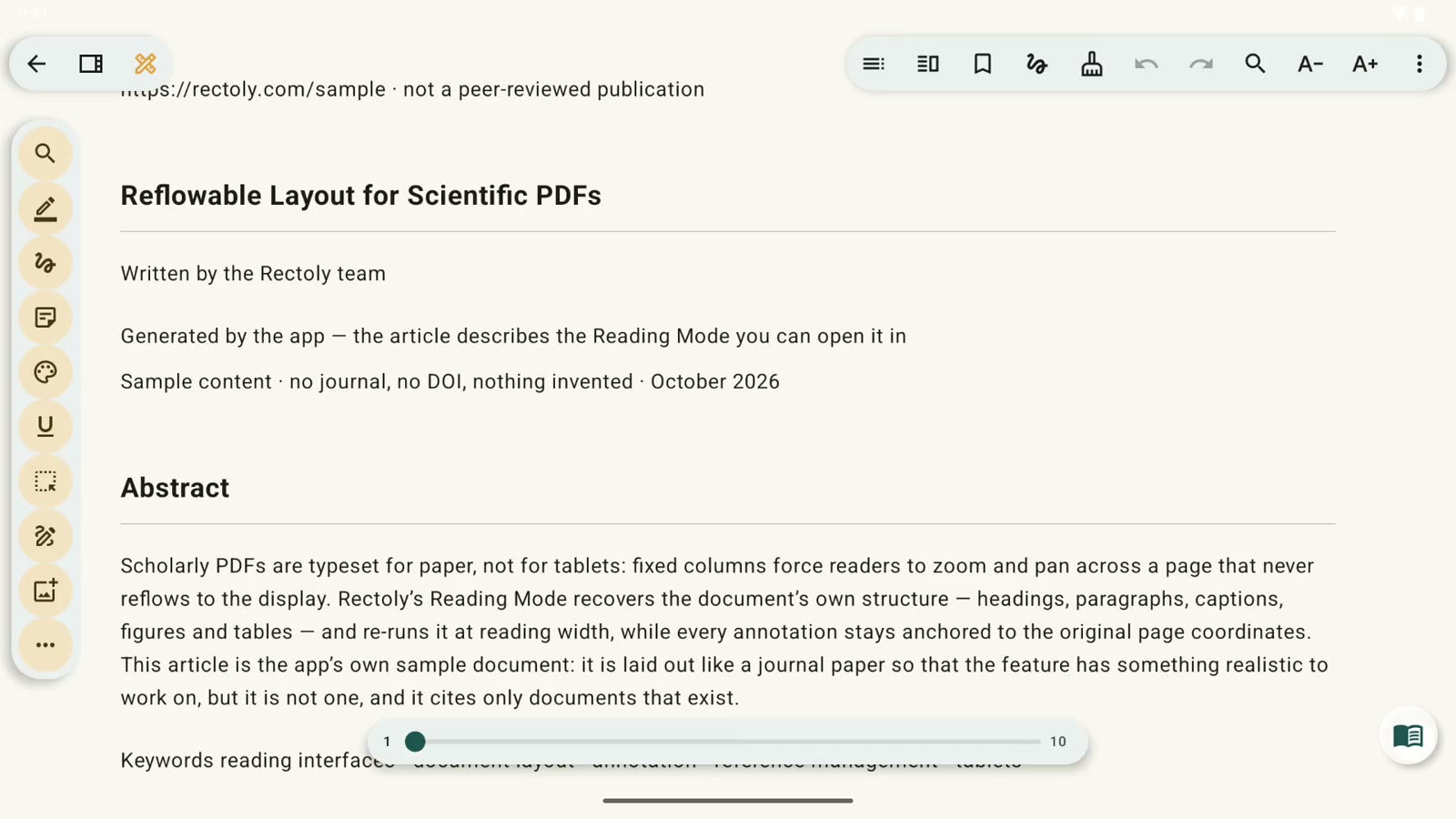Open the single-column text layout icon

[874, 64]
